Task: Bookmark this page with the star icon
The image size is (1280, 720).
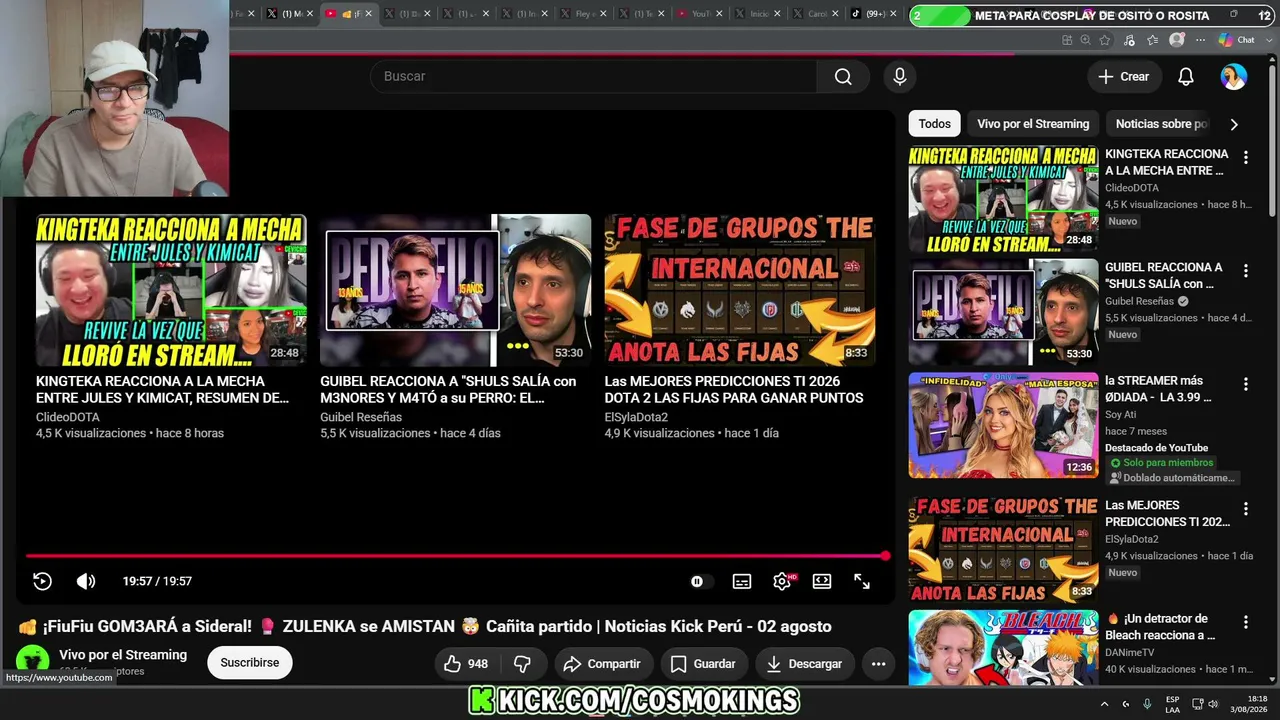Action: point(1105,40)
